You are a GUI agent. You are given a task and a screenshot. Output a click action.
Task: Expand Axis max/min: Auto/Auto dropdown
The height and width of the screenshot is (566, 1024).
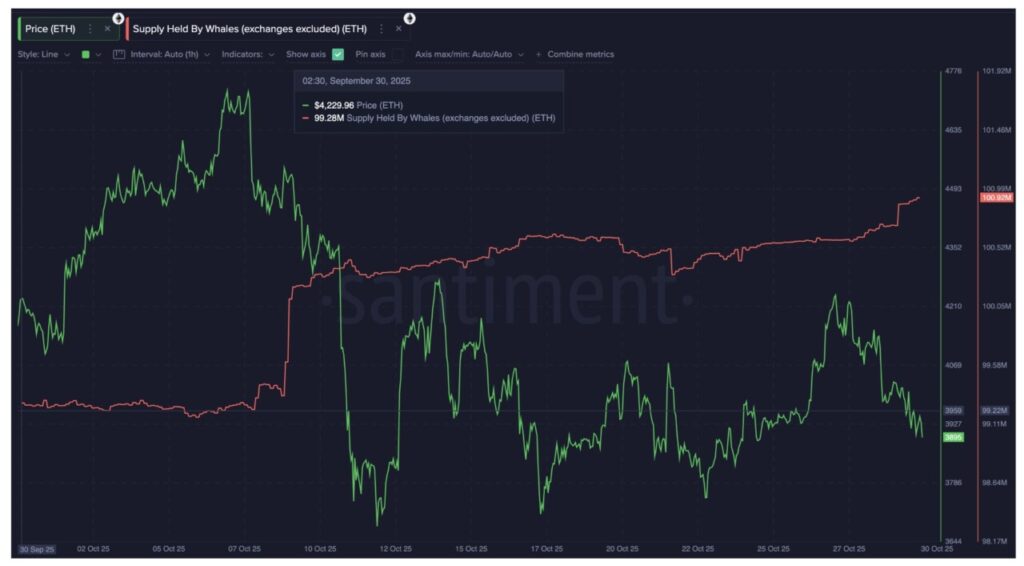pyautogui.click(x=469, y=54)
